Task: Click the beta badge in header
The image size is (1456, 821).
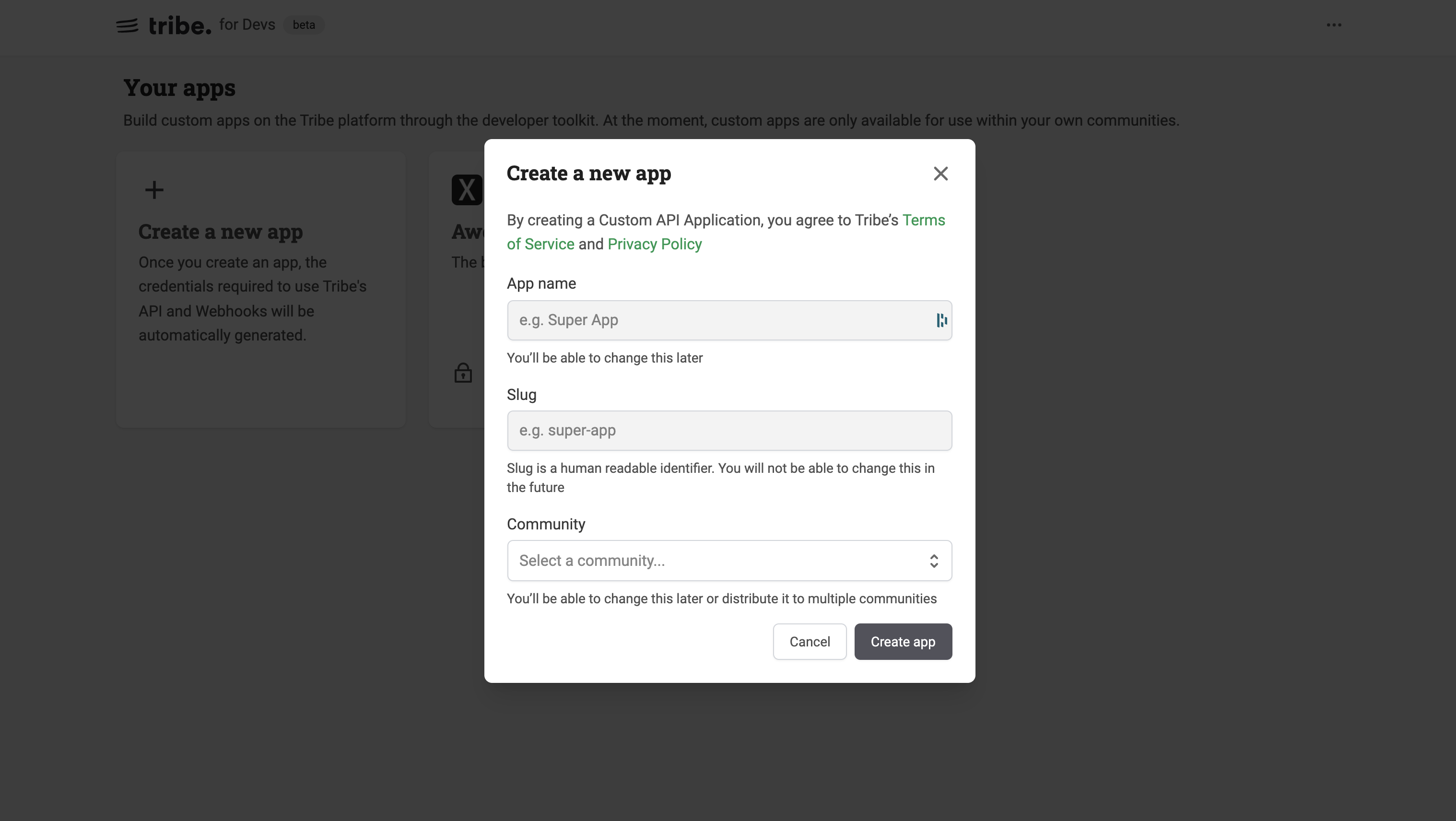Action: [304, 25]
